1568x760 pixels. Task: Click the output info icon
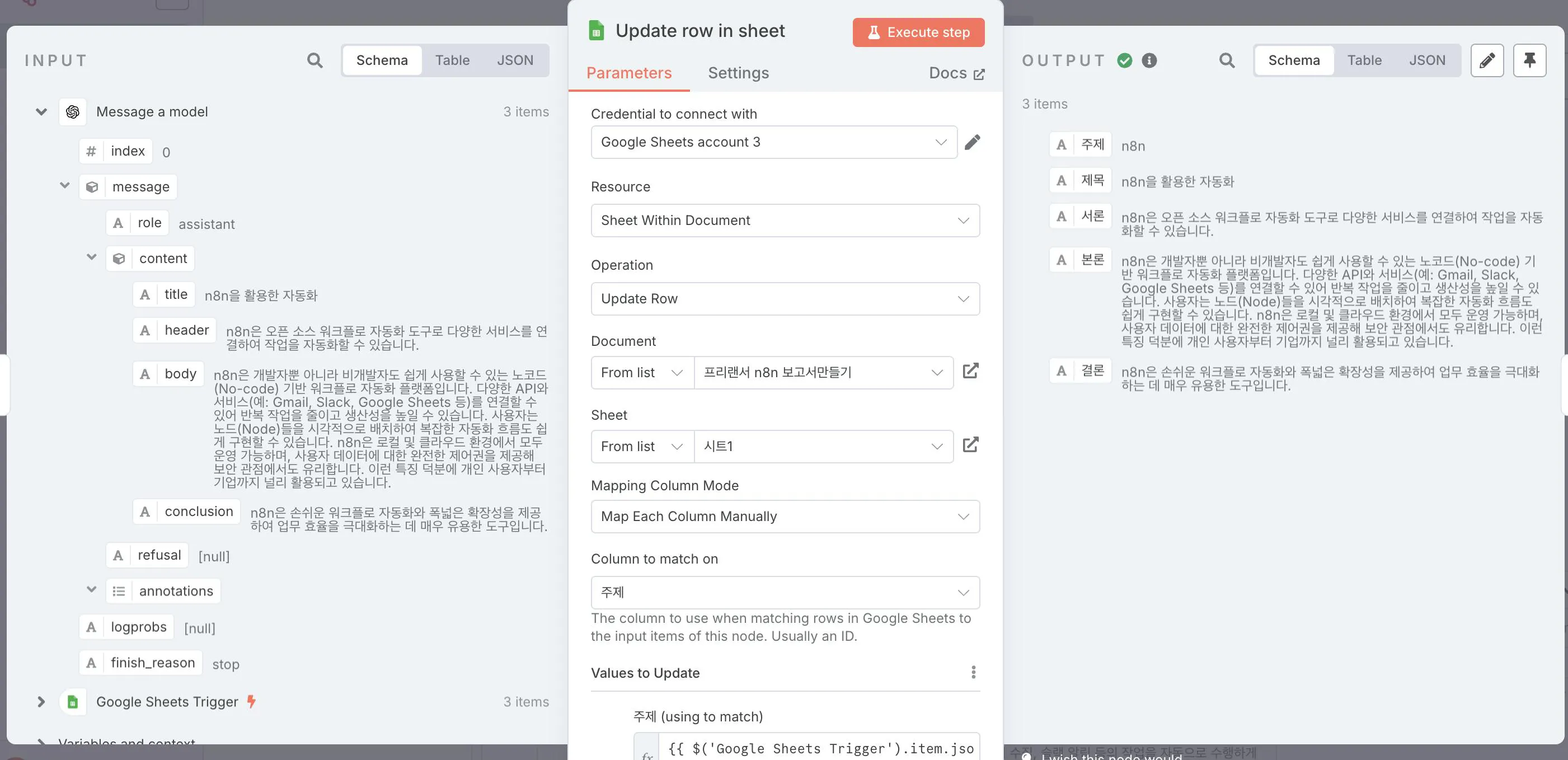1149,60
